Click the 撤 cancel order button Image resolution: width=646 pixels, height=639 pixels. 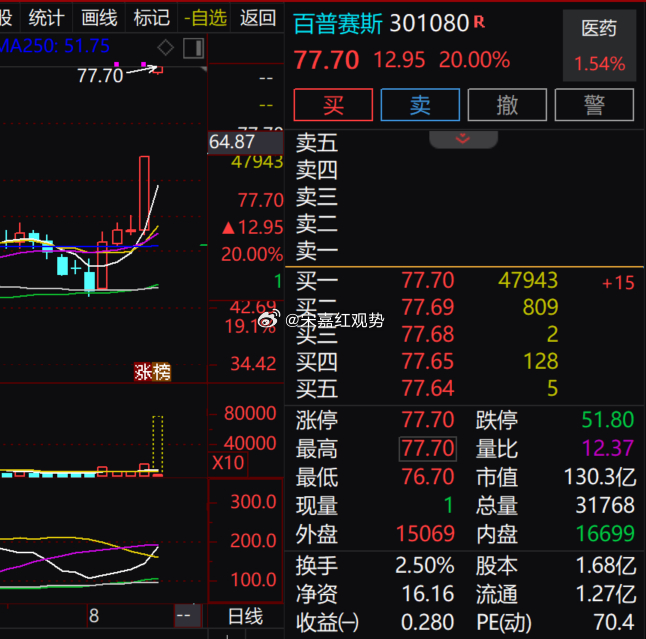pyautogui.click(x=507, y=105)
